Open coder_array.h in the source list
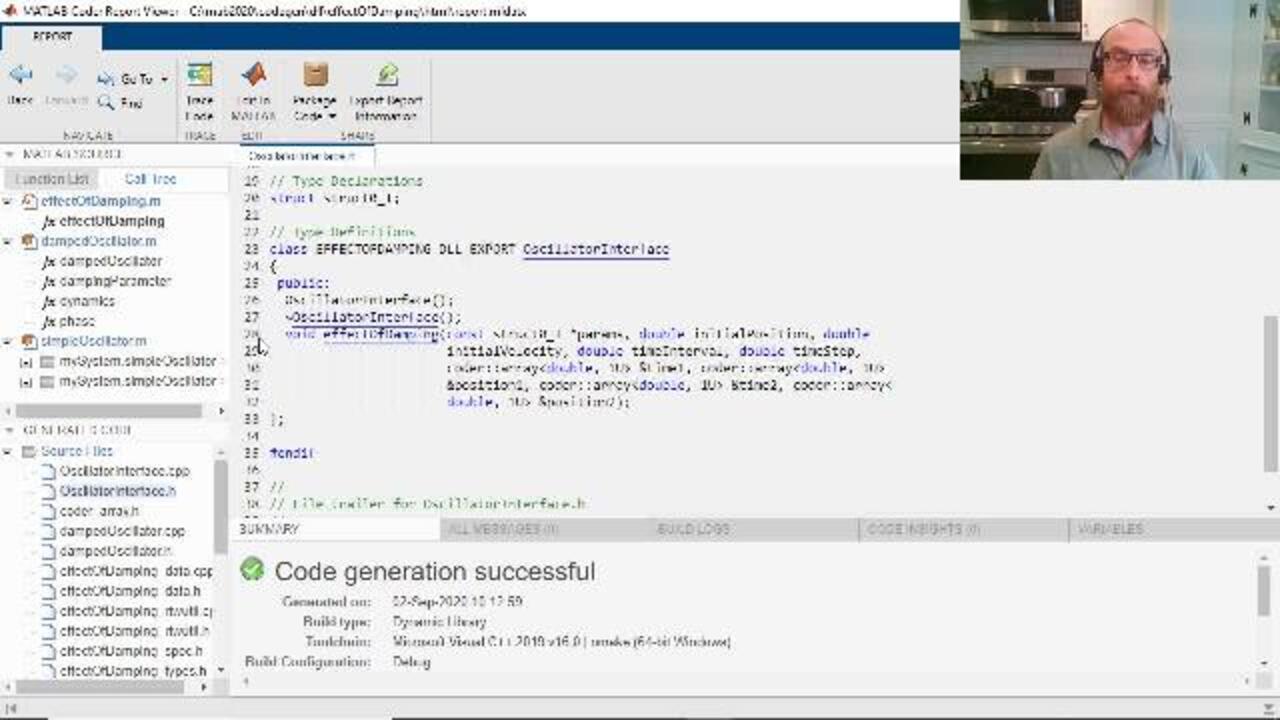1280x720 pixels. 99,511
